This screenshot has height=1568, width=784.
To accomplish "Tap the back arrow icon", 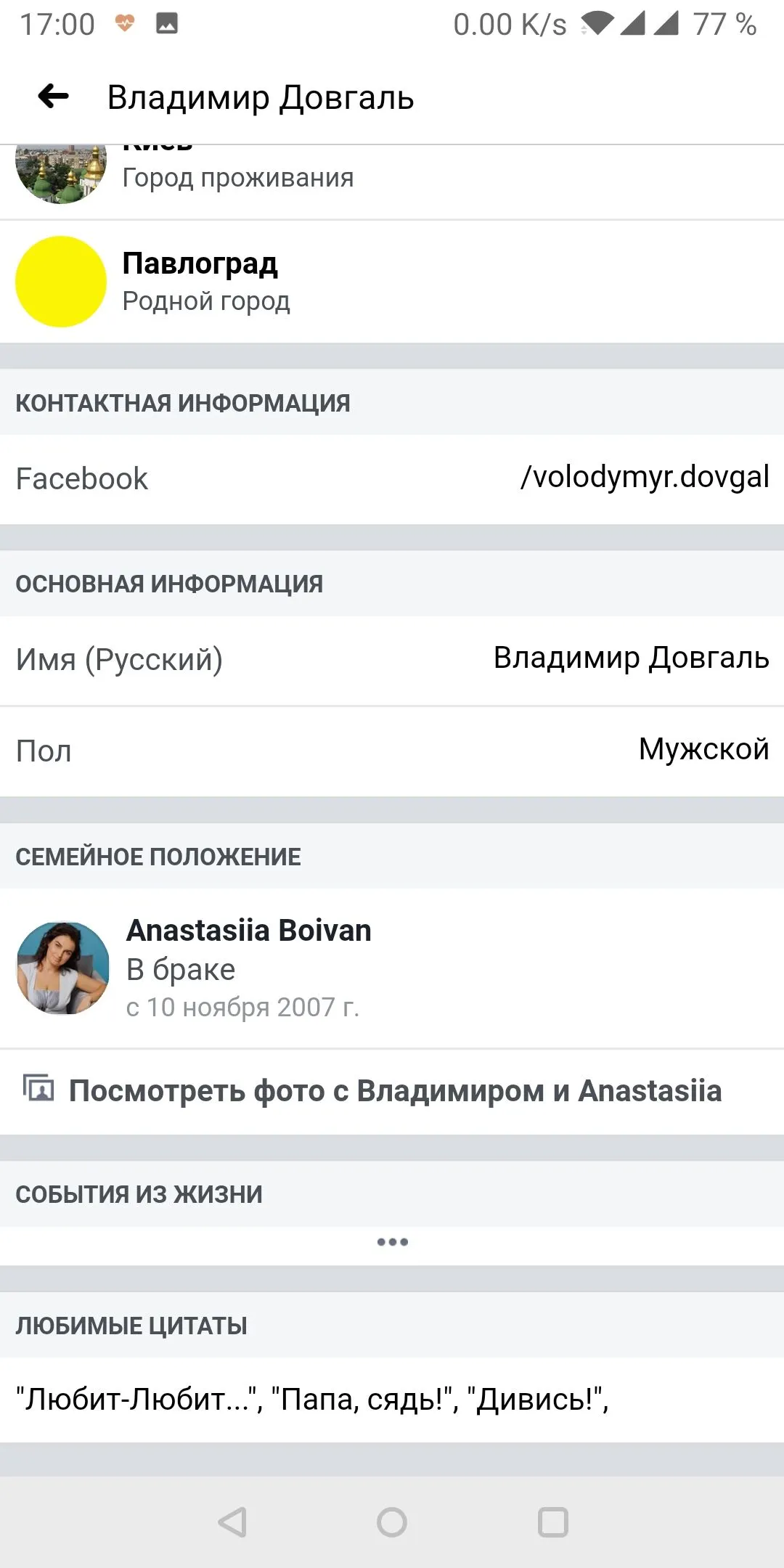I will [54, 96].
